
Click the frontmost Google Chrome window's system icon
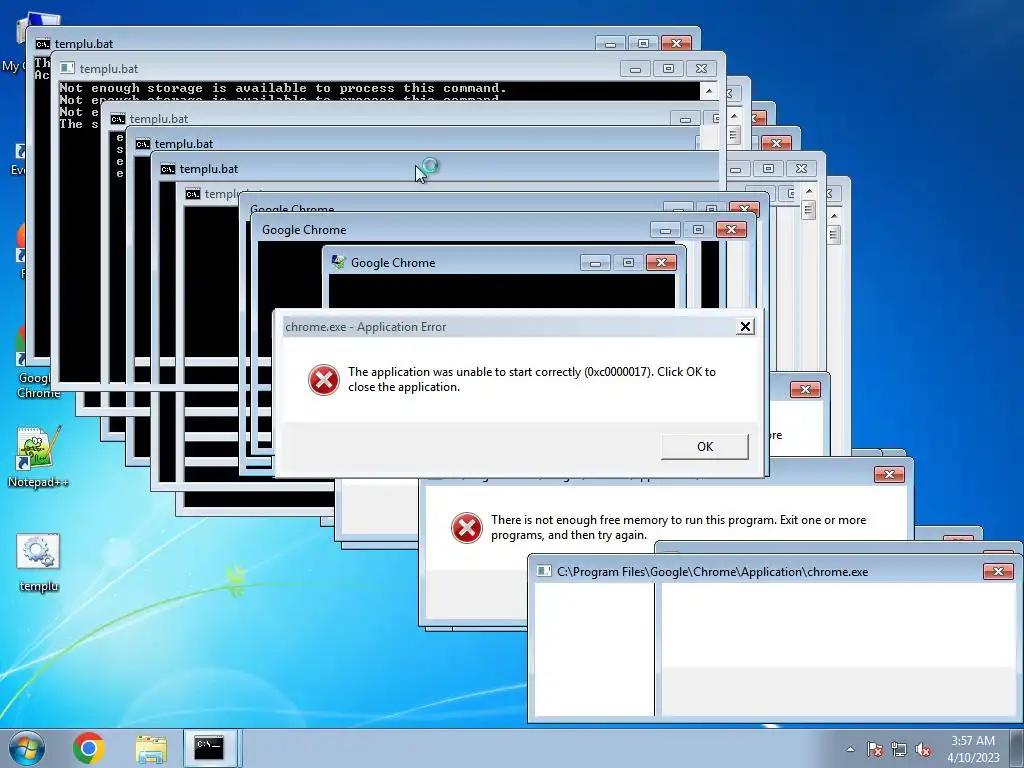[x=338, y=263]
